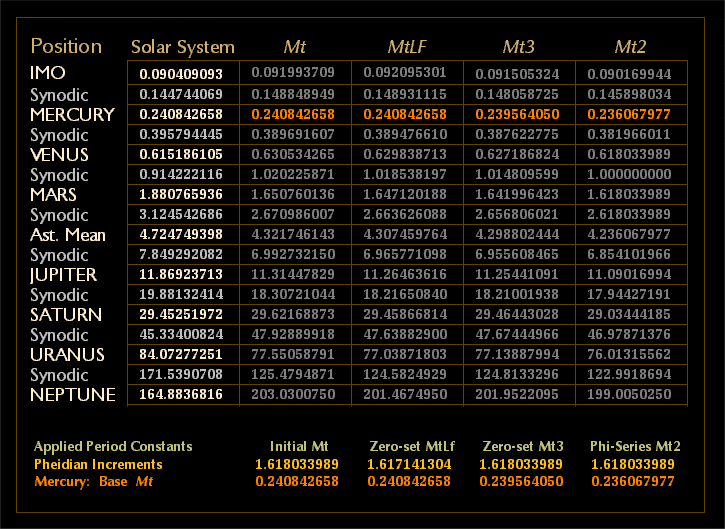Screen dimensions: 725x529
Task: Select Neptune's Mt value 203.0300750
Action: 294,395
